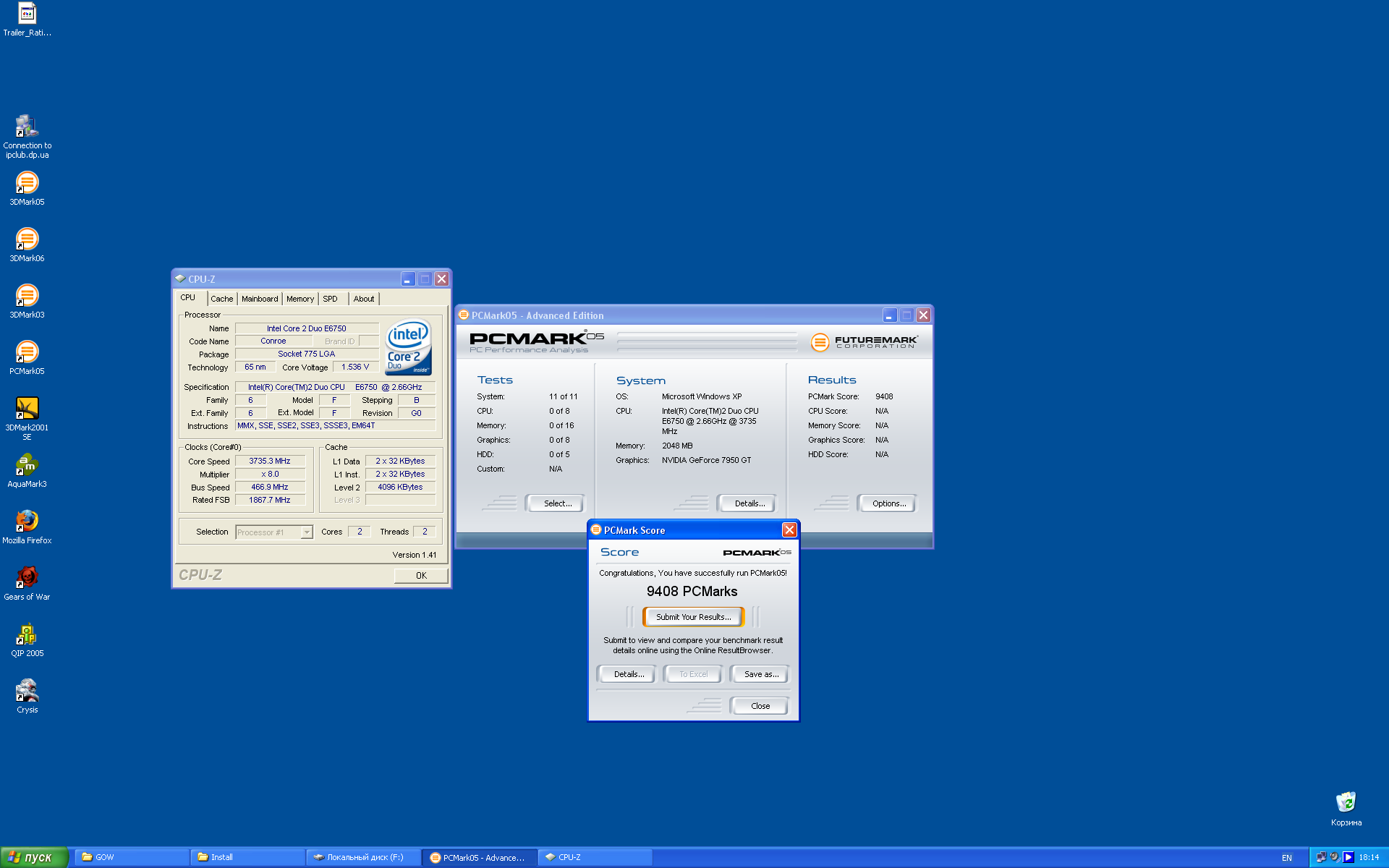Click Save as... button in score dialog
This screenshot has height=868, width=1389.
(x=761, y=674)
